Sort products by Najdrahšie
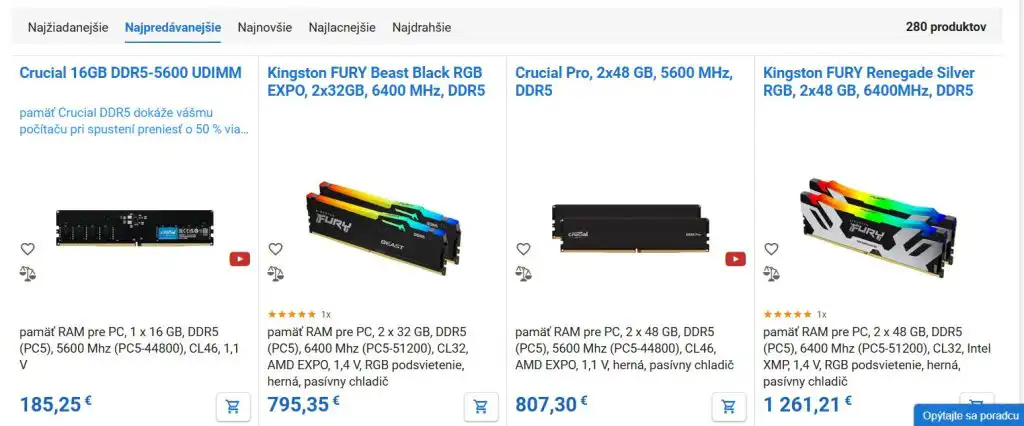The height and width of the screenshot is (426, 1024). tap(421, 27)
